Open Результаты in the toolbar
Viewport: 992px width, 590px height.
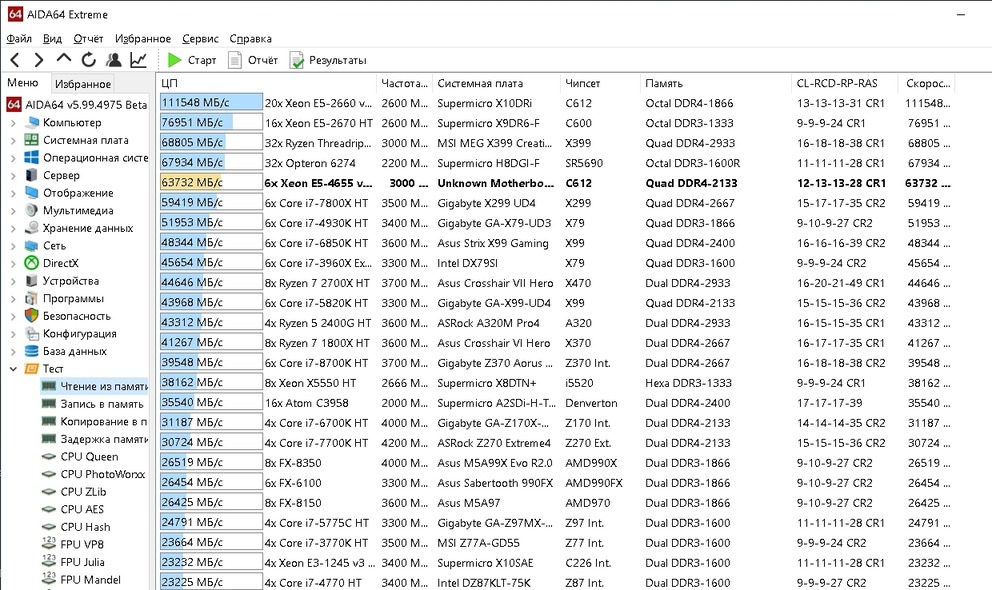pyautogui.click(x=328, y=60)
